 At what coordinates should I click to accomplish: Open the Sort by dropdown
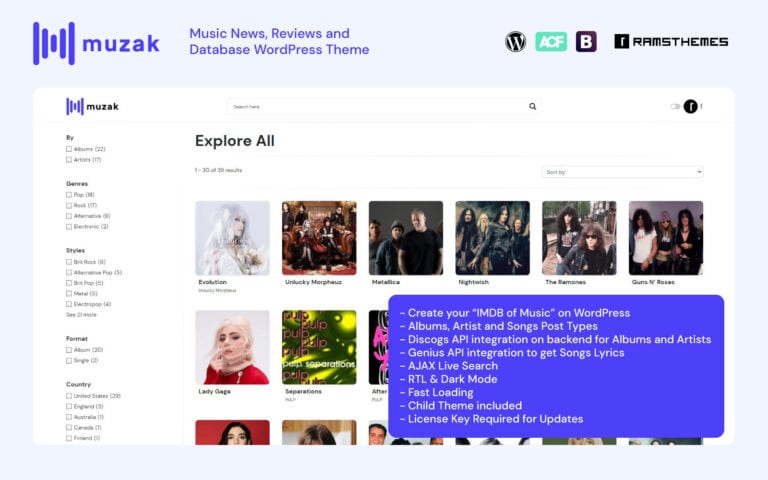[623, 172]
